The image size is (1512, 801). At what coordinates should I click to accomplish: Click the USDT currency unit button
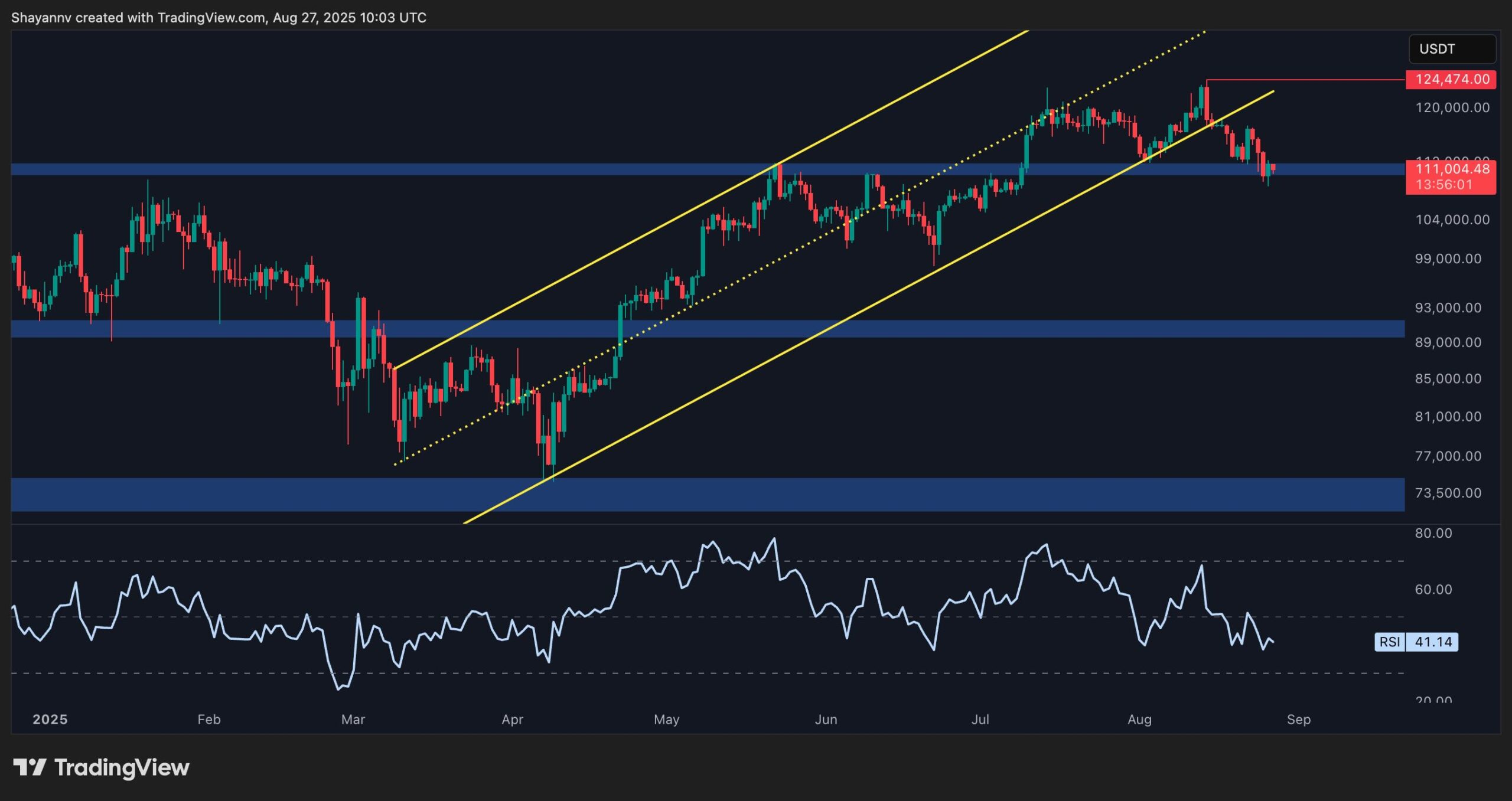point(1452,50)
